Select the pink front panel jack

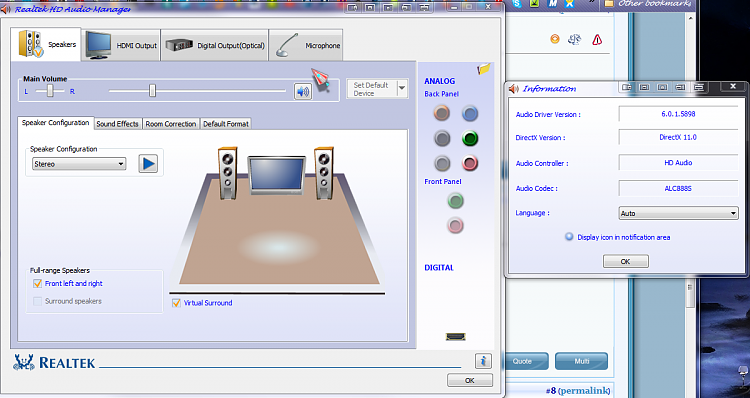tap(455, 225)
